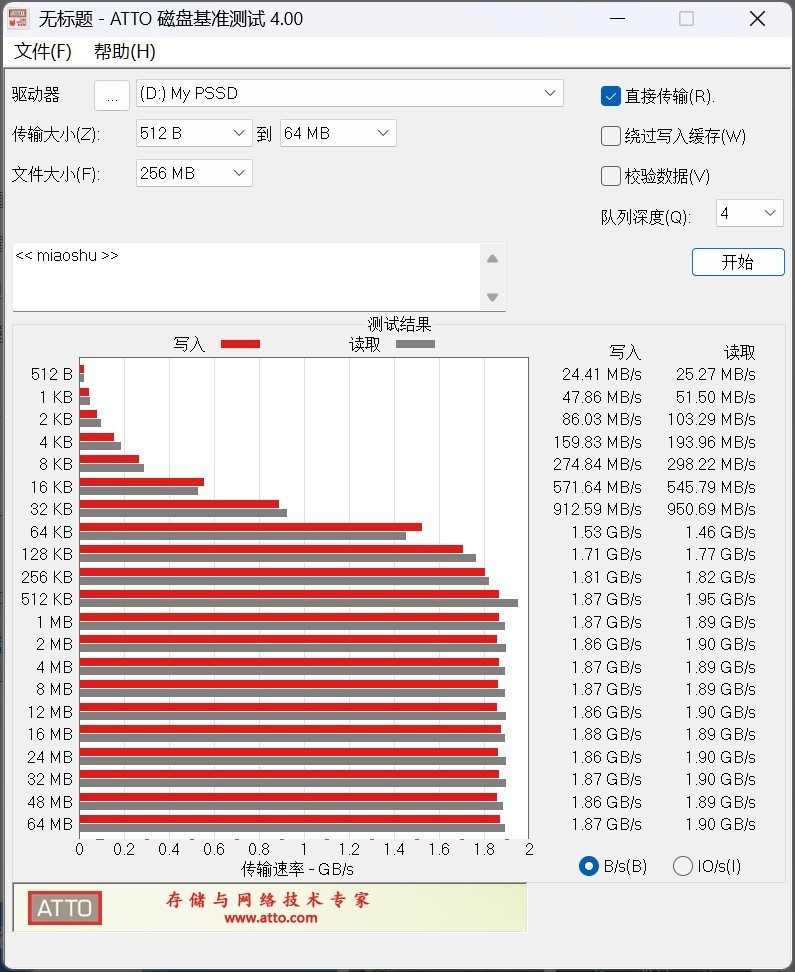Click the 1.95 GB/s read value

click(721, 599)
